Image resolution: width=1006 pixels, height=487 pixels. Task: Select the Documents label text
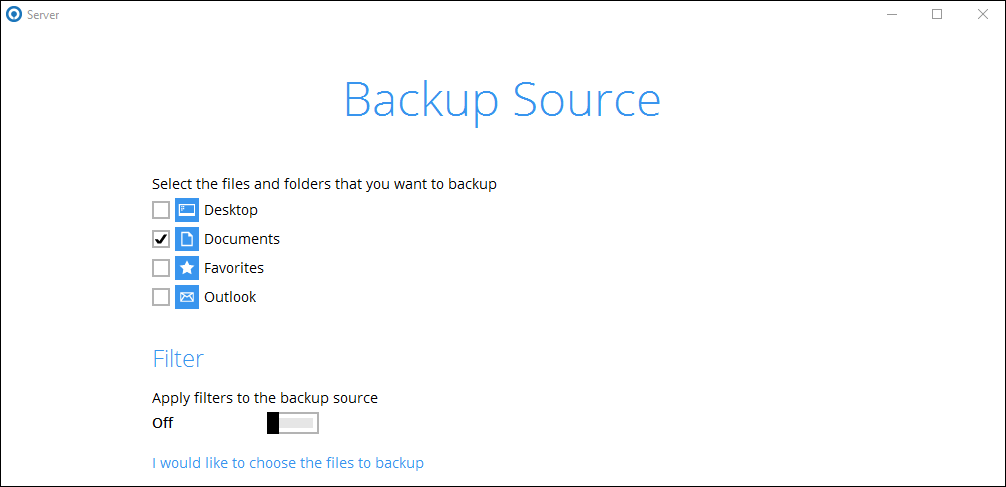[x=242, y=239]
